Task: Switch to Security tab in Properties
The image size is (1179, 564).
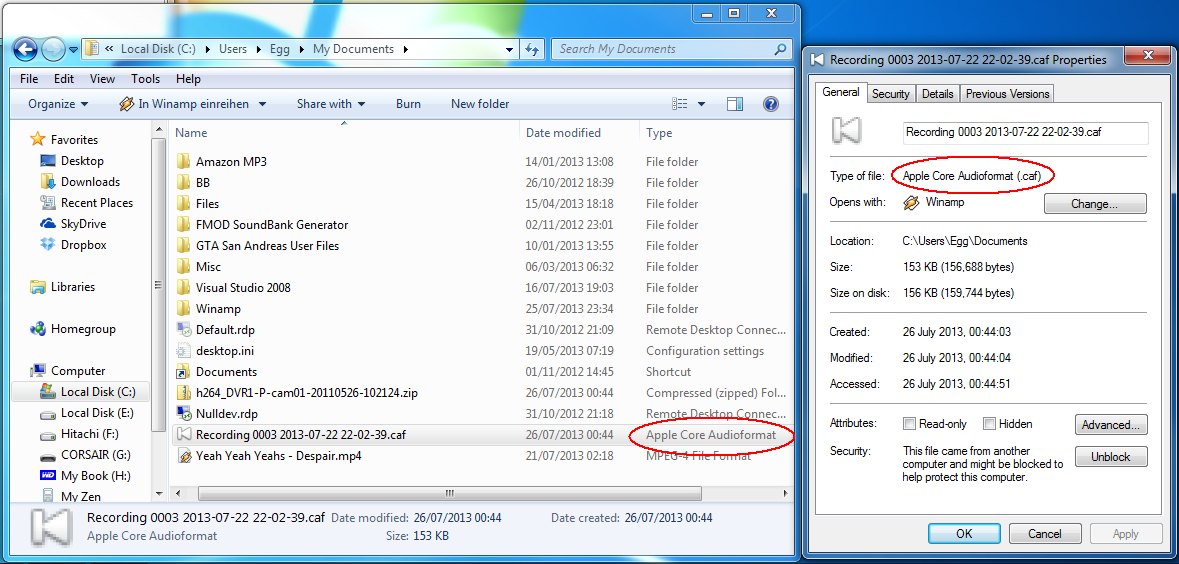Action: point(890,94)
